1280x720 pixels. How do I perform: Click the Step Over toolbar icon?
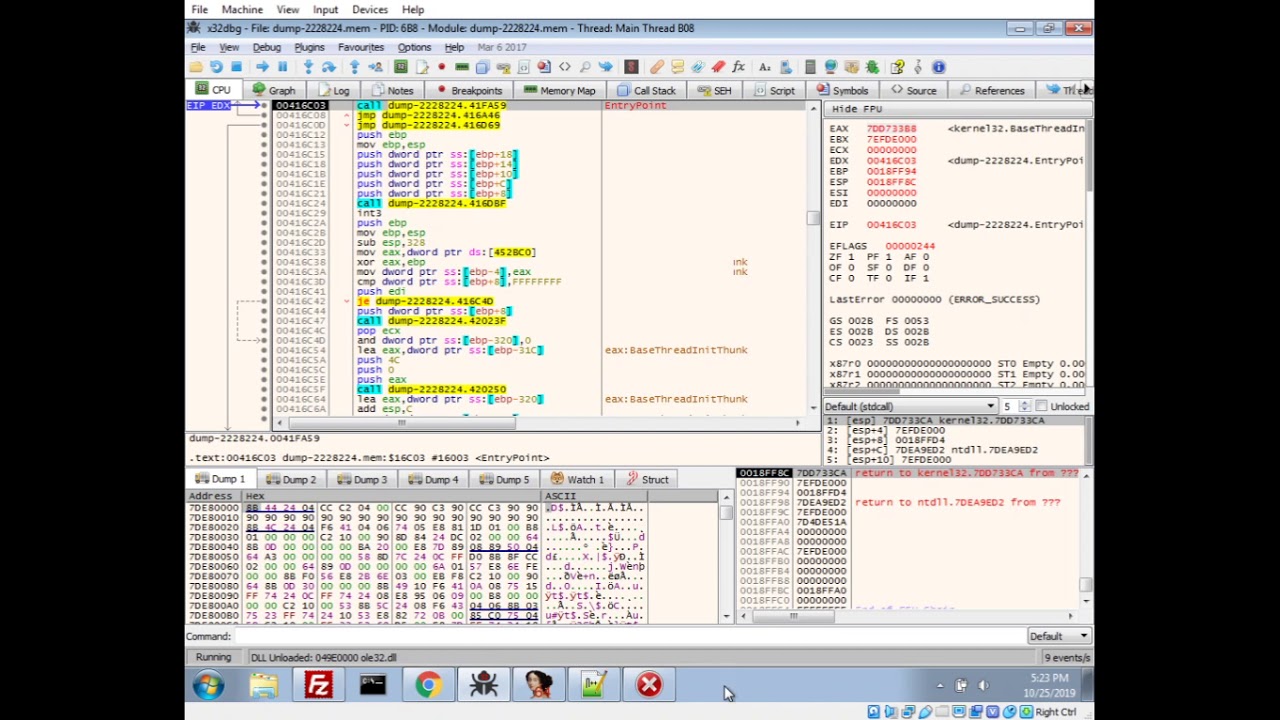click(329, 67)
